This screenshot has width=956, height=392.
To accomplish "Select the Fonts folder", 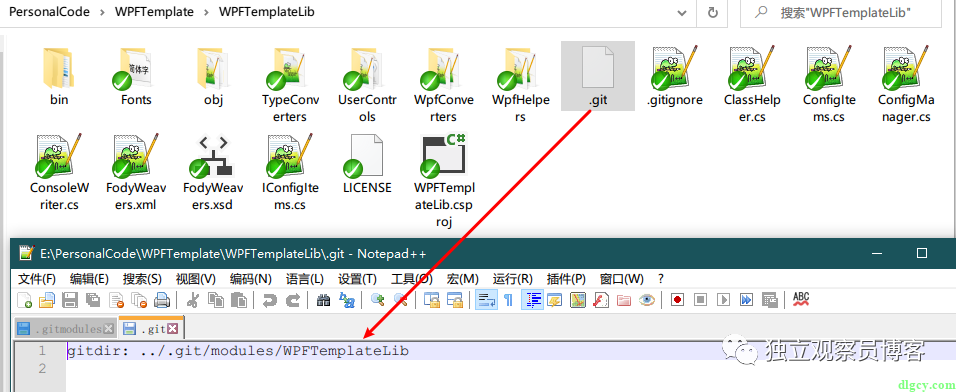I will coord(136,76).
